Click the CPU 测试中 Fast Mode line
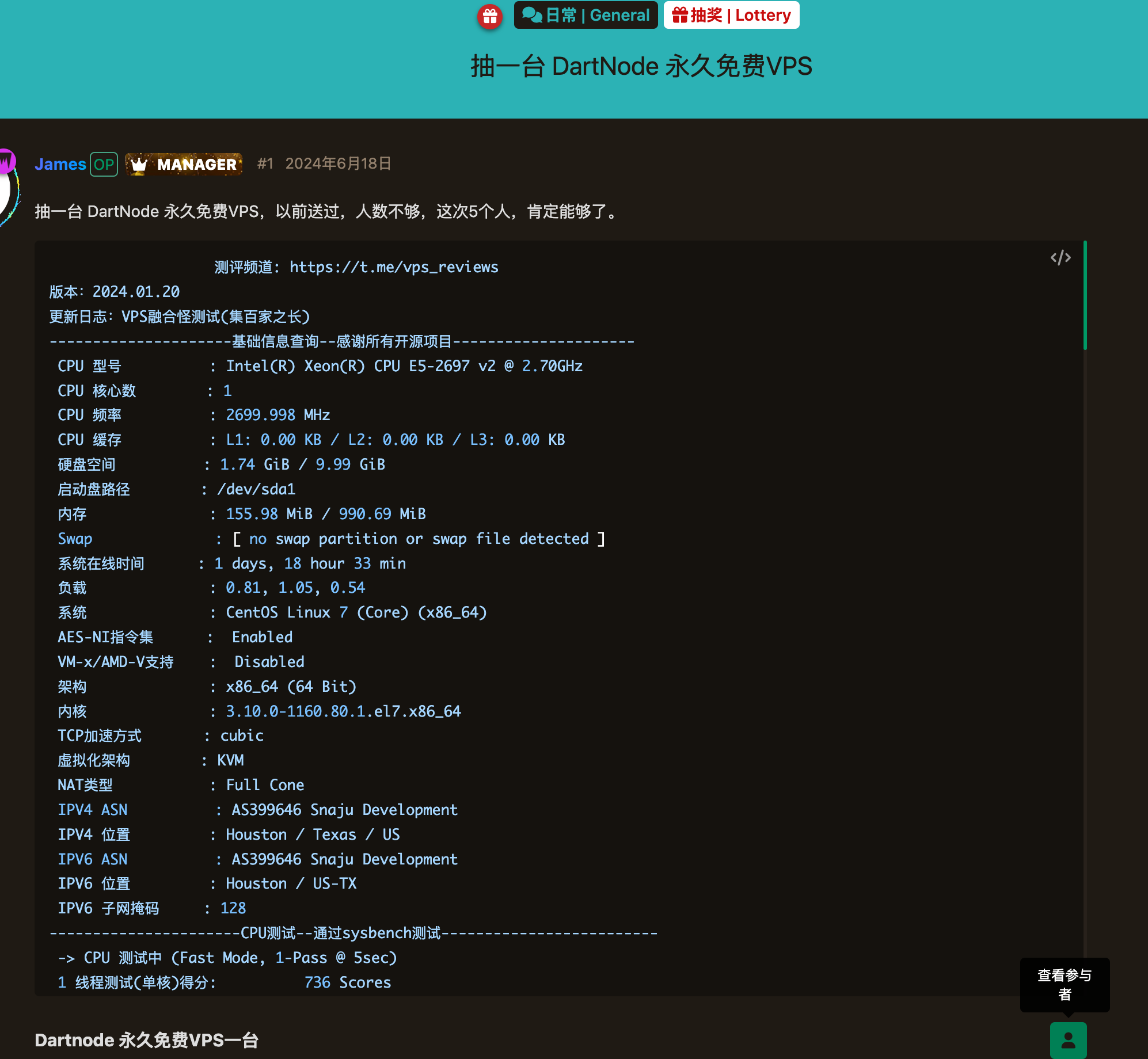This screenshot has height=1059, width=1148. click(228, 958)
